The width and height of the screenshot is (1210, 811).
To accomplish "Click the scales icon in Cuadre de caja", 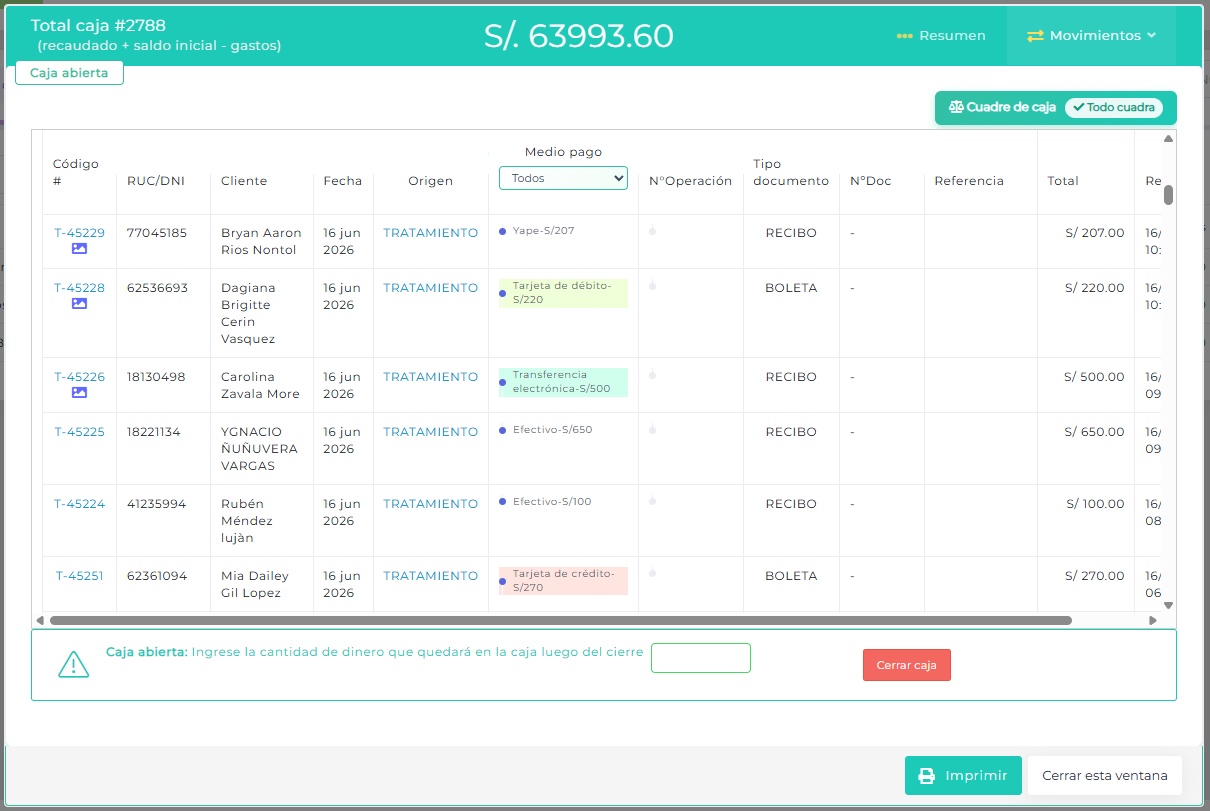I will [x=955, y=107].
